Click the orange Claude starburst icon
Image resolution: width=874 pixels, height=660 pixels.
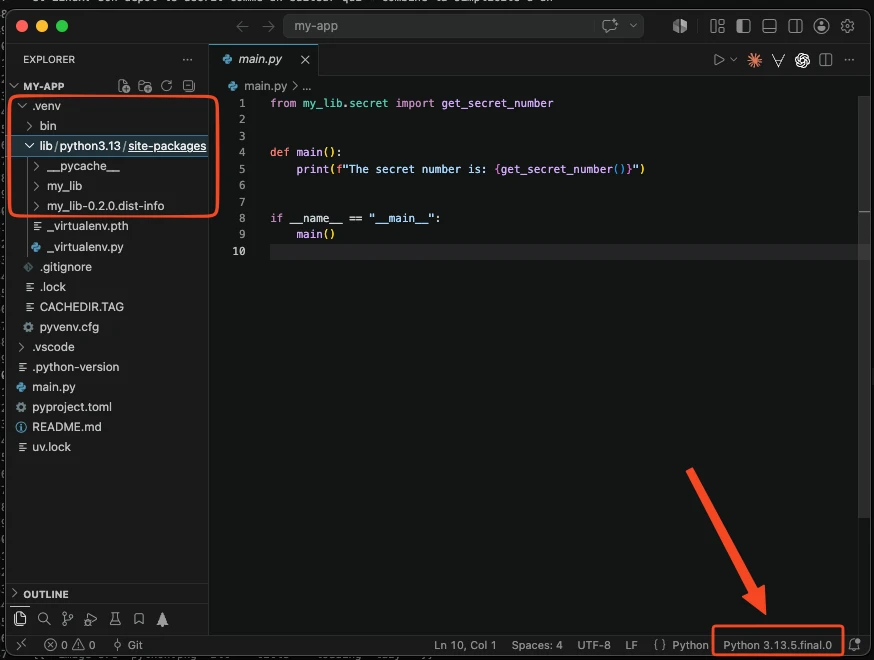pos(755,60)
